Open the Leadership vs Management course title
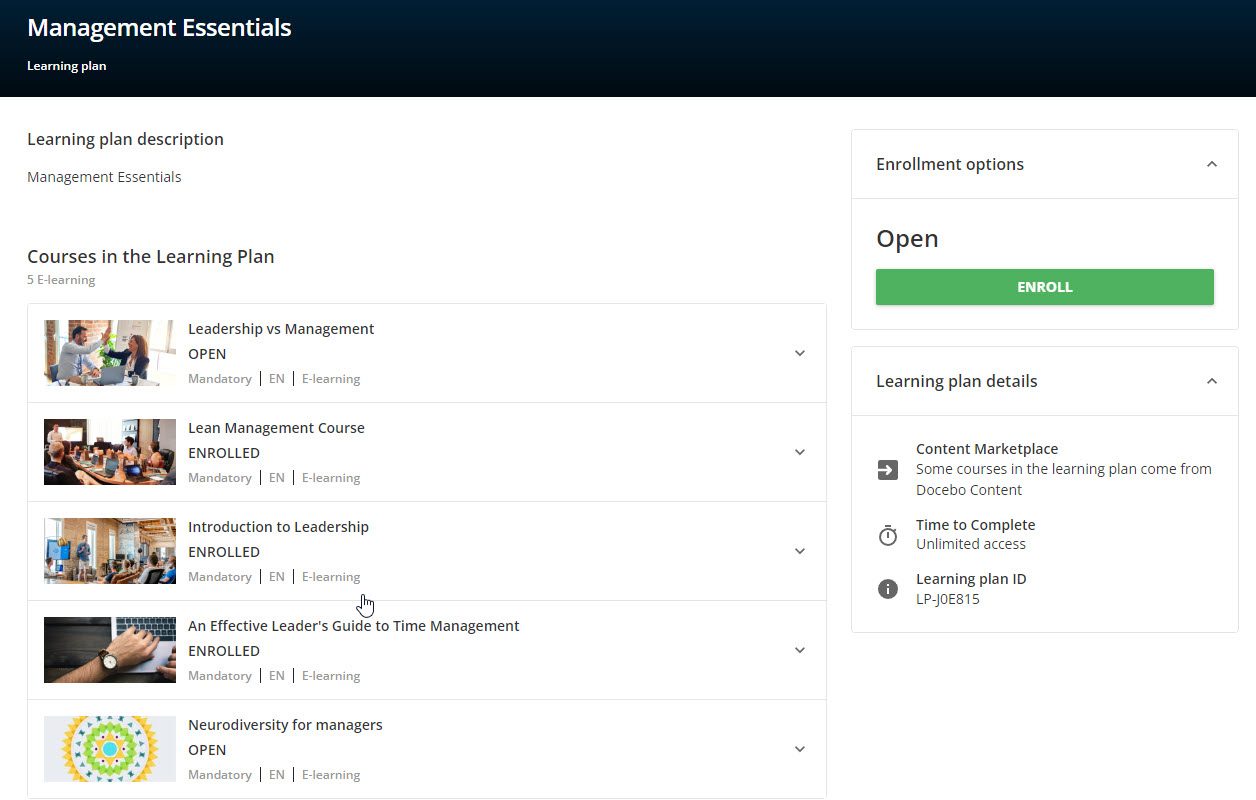This screenshot has height=800, width=1256. (281, 329)
